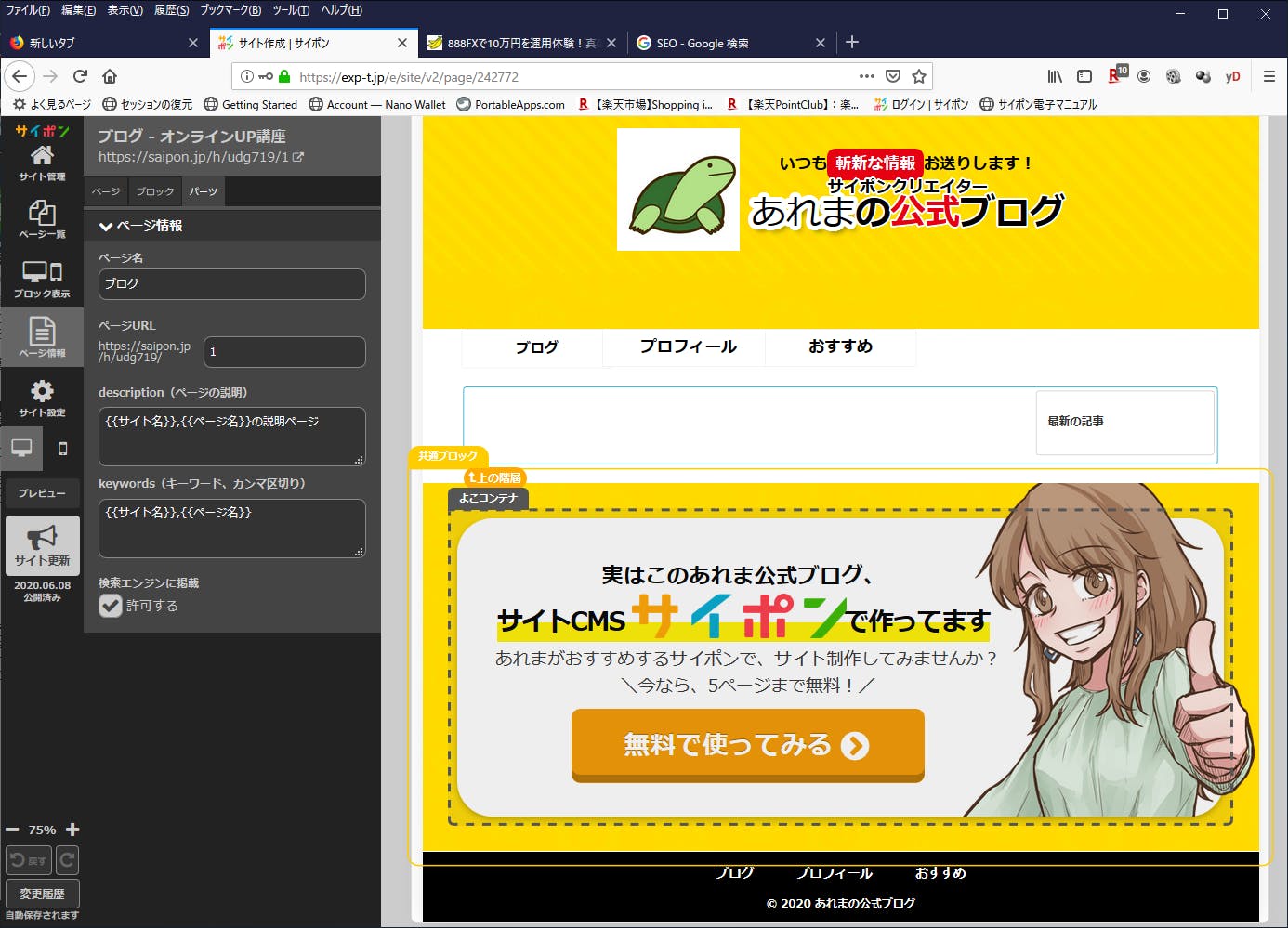Click the 最新の記事 box
The width and height of the screenshot is (1288, 928).
(x=1124, y=422)
